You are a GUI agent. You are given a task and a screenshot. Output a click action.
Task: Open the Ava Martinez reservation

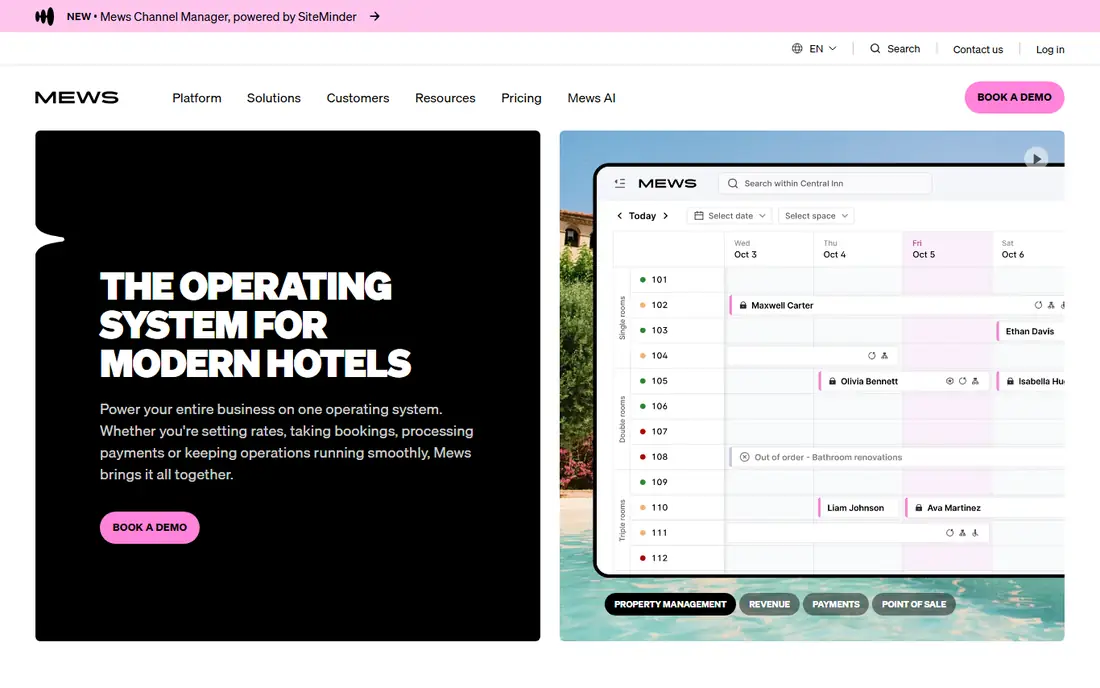(x=985, y=508)
